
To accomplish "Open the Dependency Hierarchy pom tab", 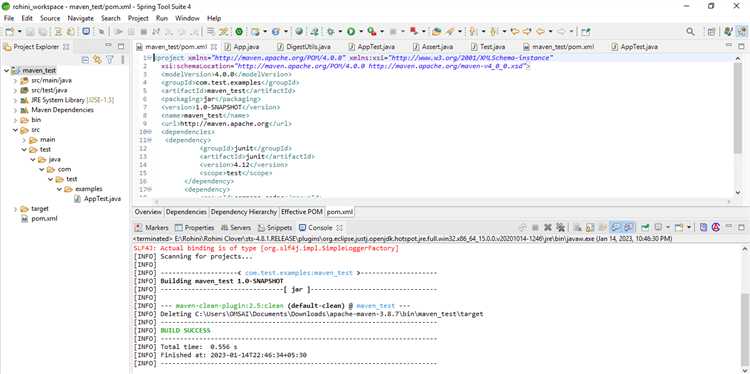I will pyautogui.click(x=243, y=212).
